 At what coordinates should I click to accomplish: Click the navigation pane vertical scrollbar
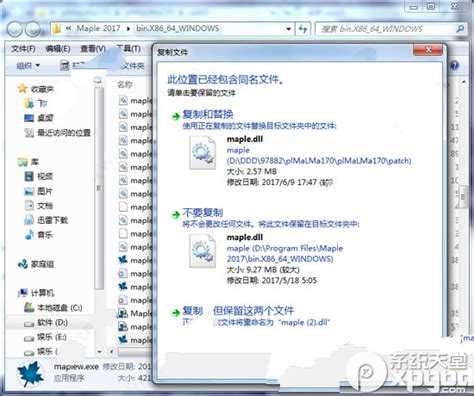tap(99, 187)
